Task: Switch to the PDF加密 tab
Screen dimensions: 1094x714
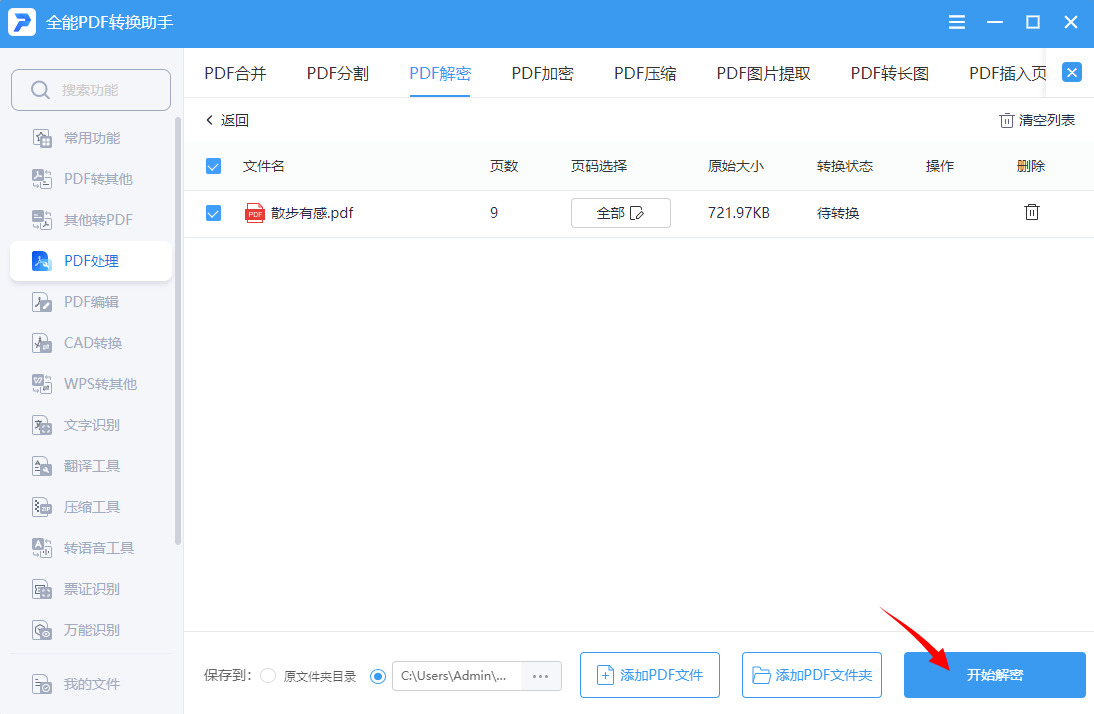Action: pyautogui.click(x=543, y=73)
